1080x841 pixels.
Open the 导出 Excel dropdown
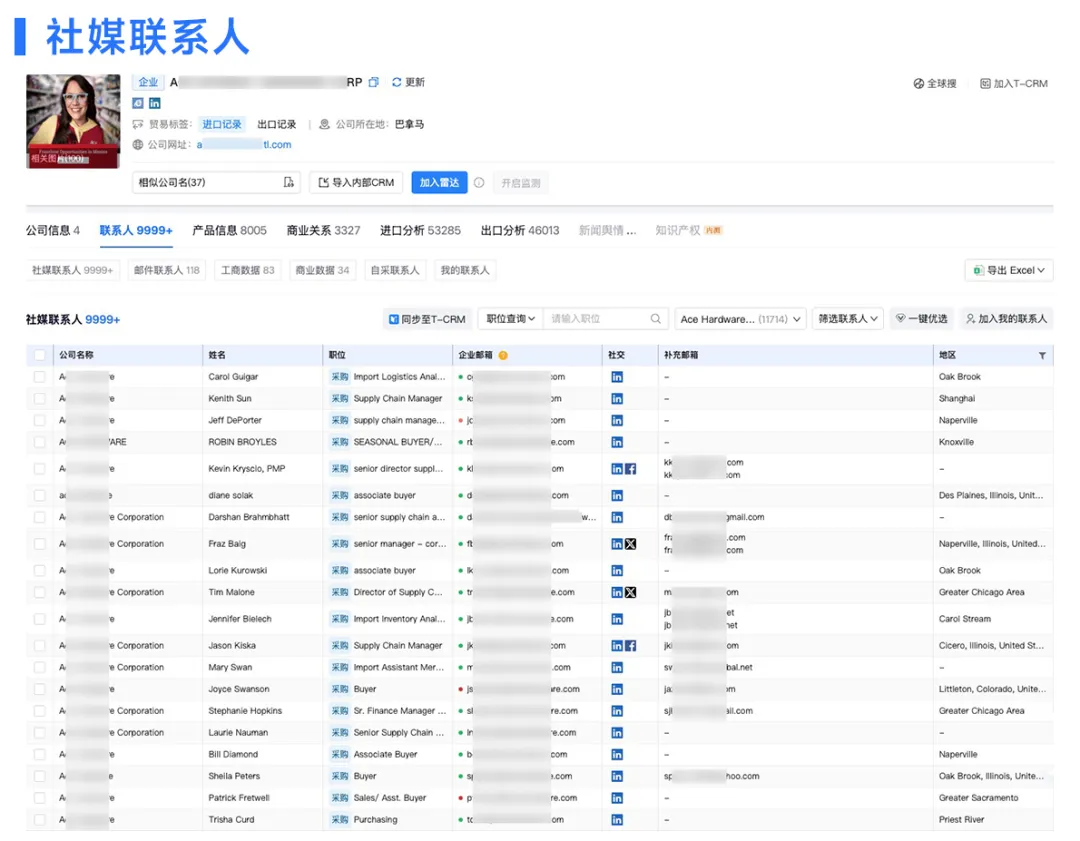1009,271
